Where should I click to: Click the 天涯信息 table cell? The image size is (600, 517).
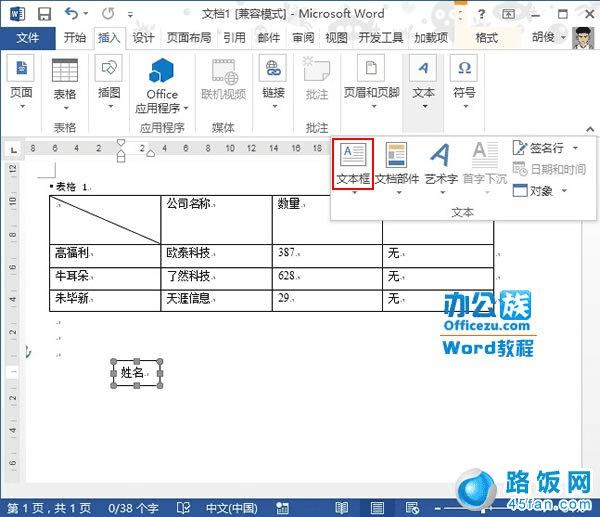216,301
